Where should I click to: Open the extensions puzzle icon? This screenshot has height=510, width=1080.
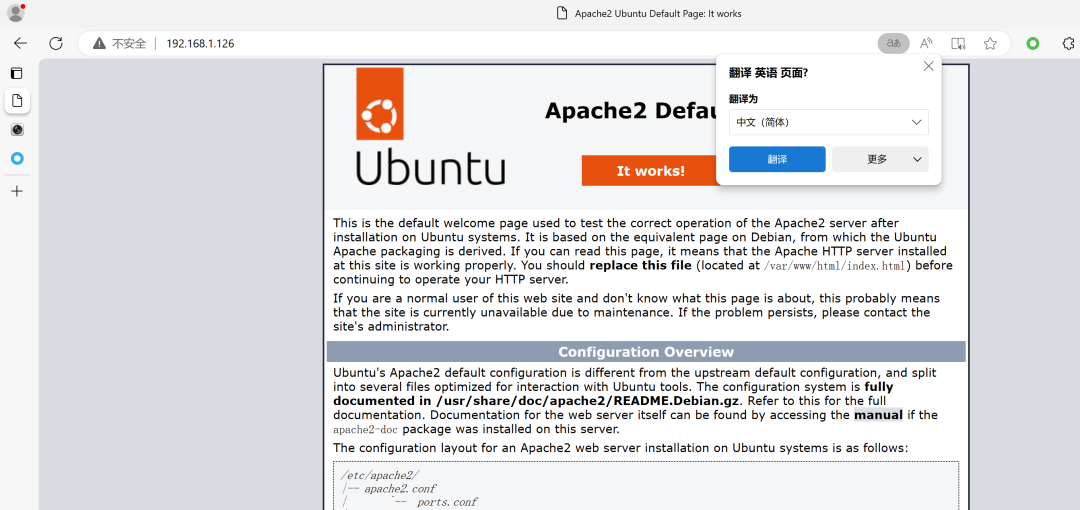point(1068,43)
